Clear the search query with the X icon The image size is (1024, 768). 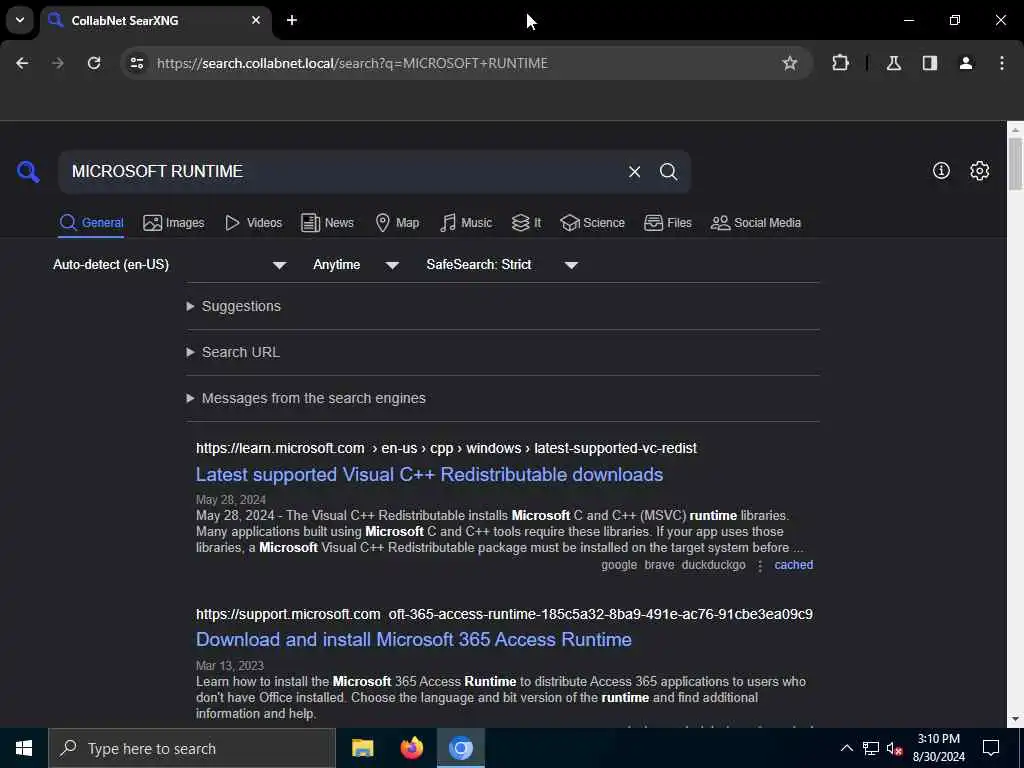click(634, 172)
